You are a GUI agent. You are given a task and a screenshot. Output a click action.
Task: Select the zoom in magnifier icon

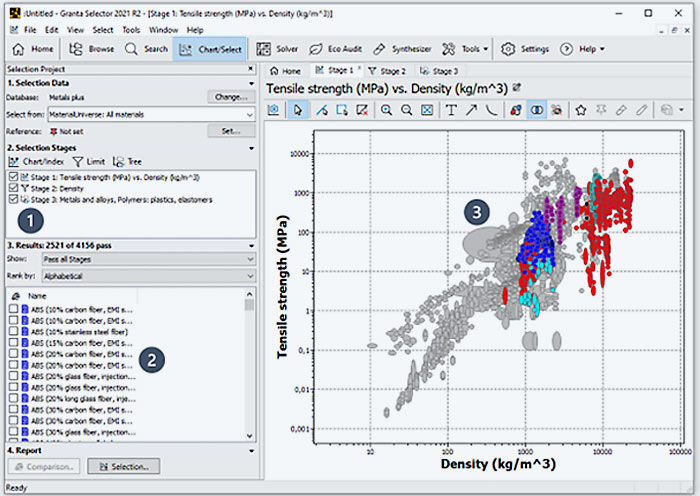[386, 110]
